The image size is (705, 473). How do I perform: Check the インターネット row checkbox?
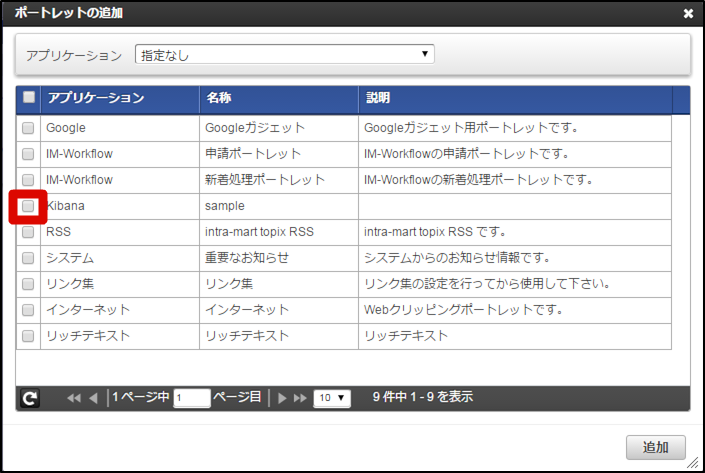pyautogui.click(x=28, y=310)
